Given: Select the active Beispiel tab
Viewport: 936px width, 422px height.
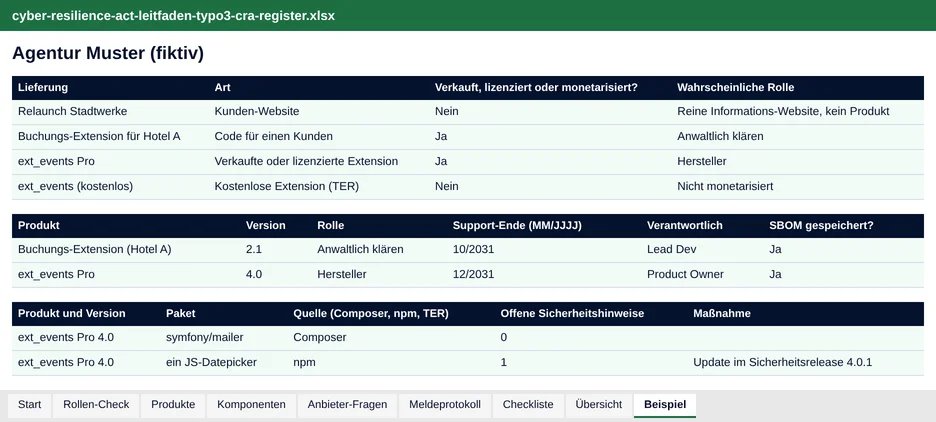Looking at the screenshot, I should [x=665, y=405].
